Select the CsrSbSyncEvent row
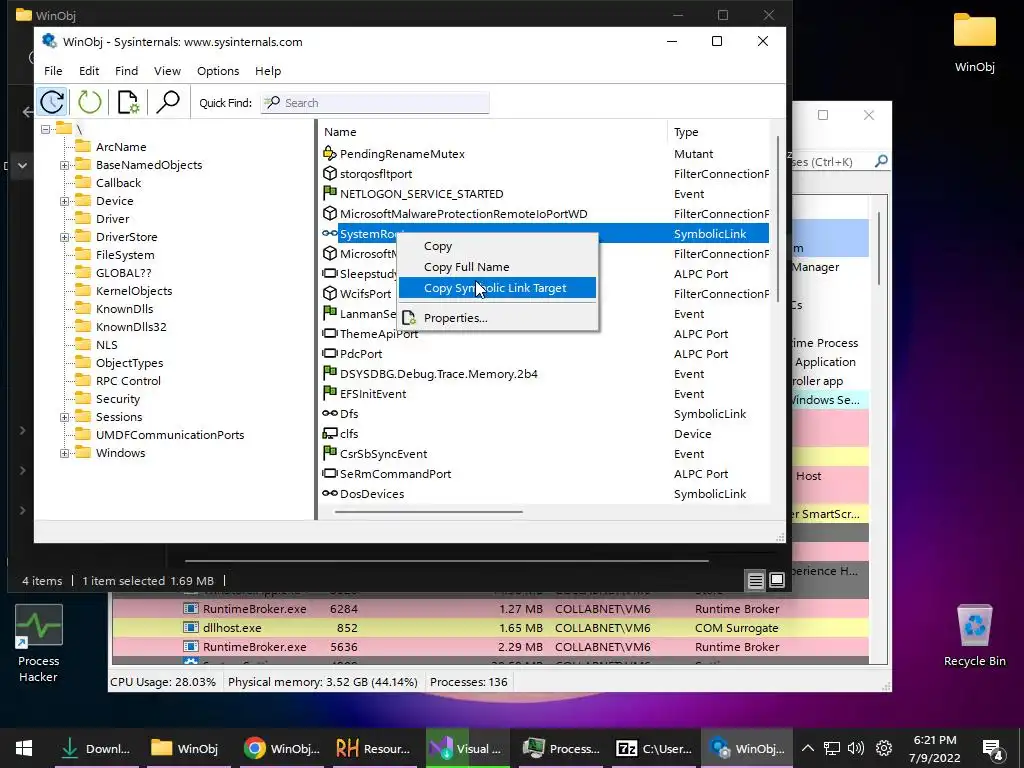Image resolution: width=1024 pixels, height=768 pixels. [545, 453]
